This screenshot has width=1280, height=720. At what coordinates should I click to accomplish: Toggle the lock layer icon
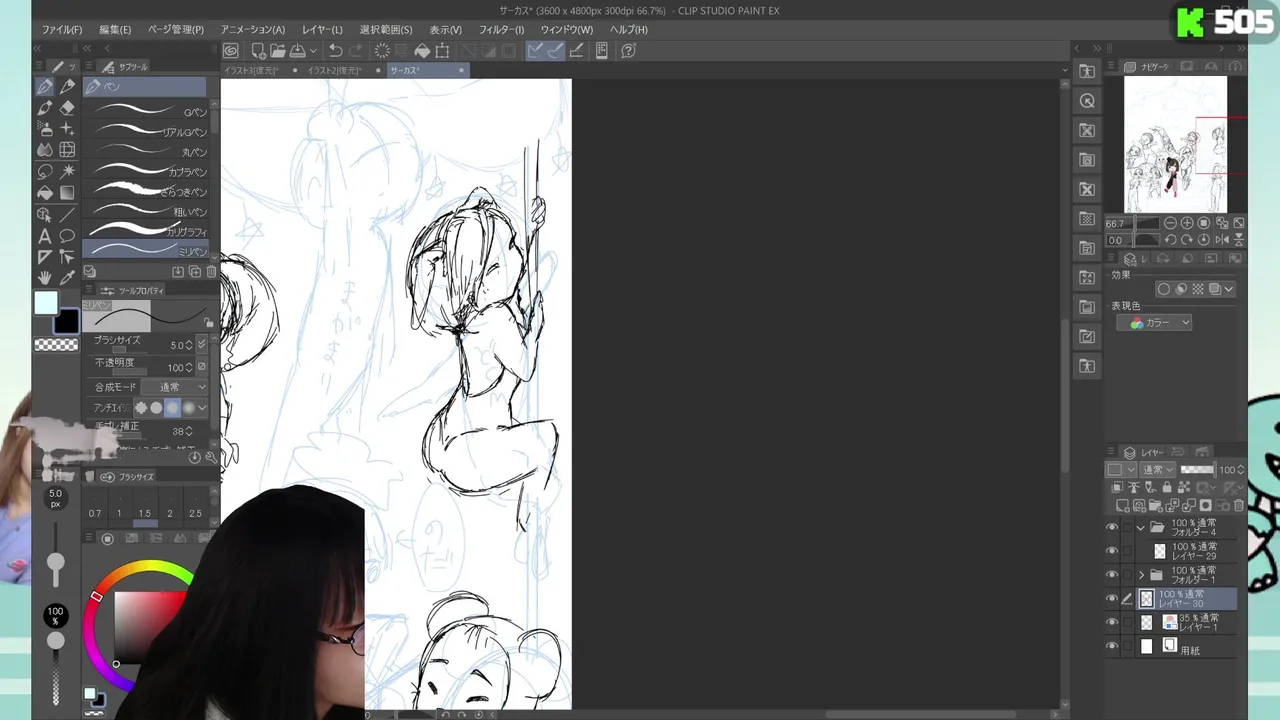[x=1166, y=488]
